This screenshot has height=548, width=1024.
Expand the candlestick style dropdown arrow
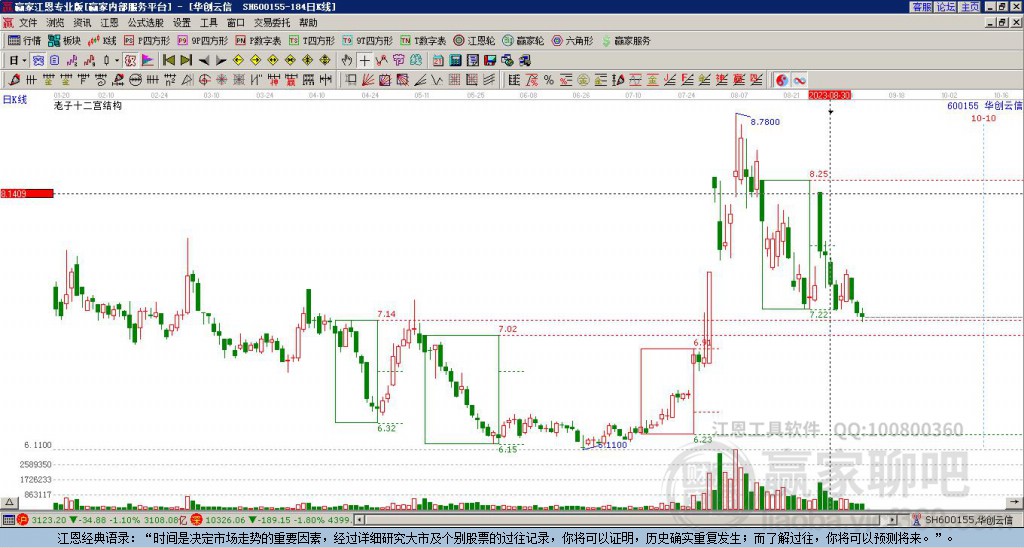pos(117,60)
